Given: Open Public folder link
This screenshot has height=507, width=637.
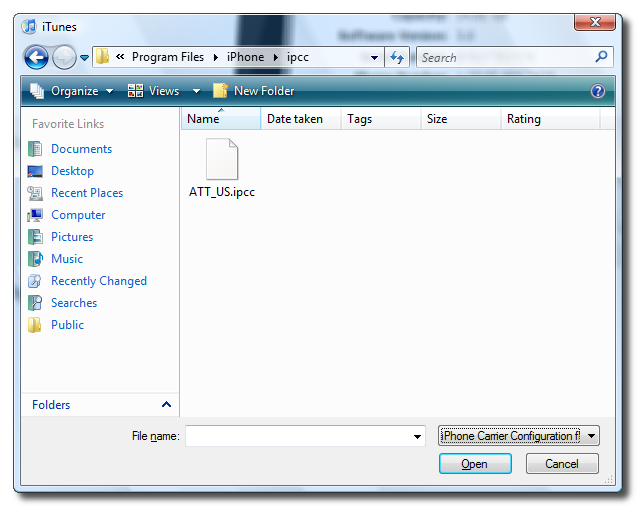Looking at the screenshot, I should (x=67, y=325).
